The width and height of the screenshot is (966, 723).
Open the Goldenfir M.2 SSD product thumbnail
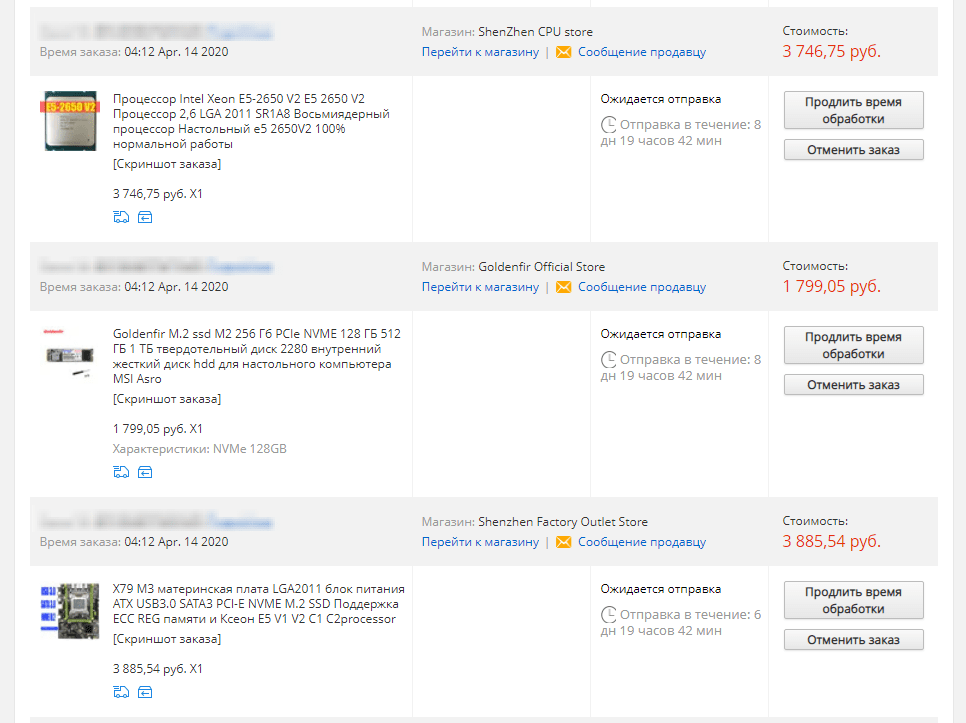[x=70, y=356]
